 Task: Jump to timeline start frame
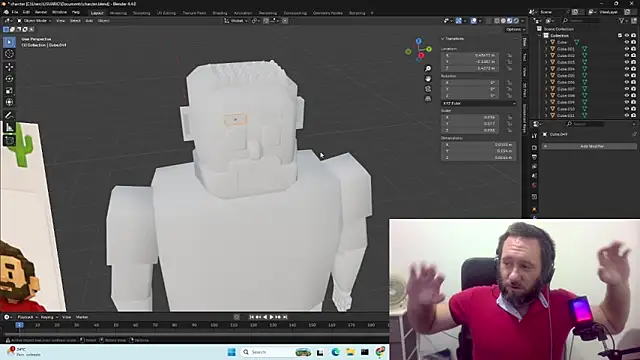(x=251, y=317)
